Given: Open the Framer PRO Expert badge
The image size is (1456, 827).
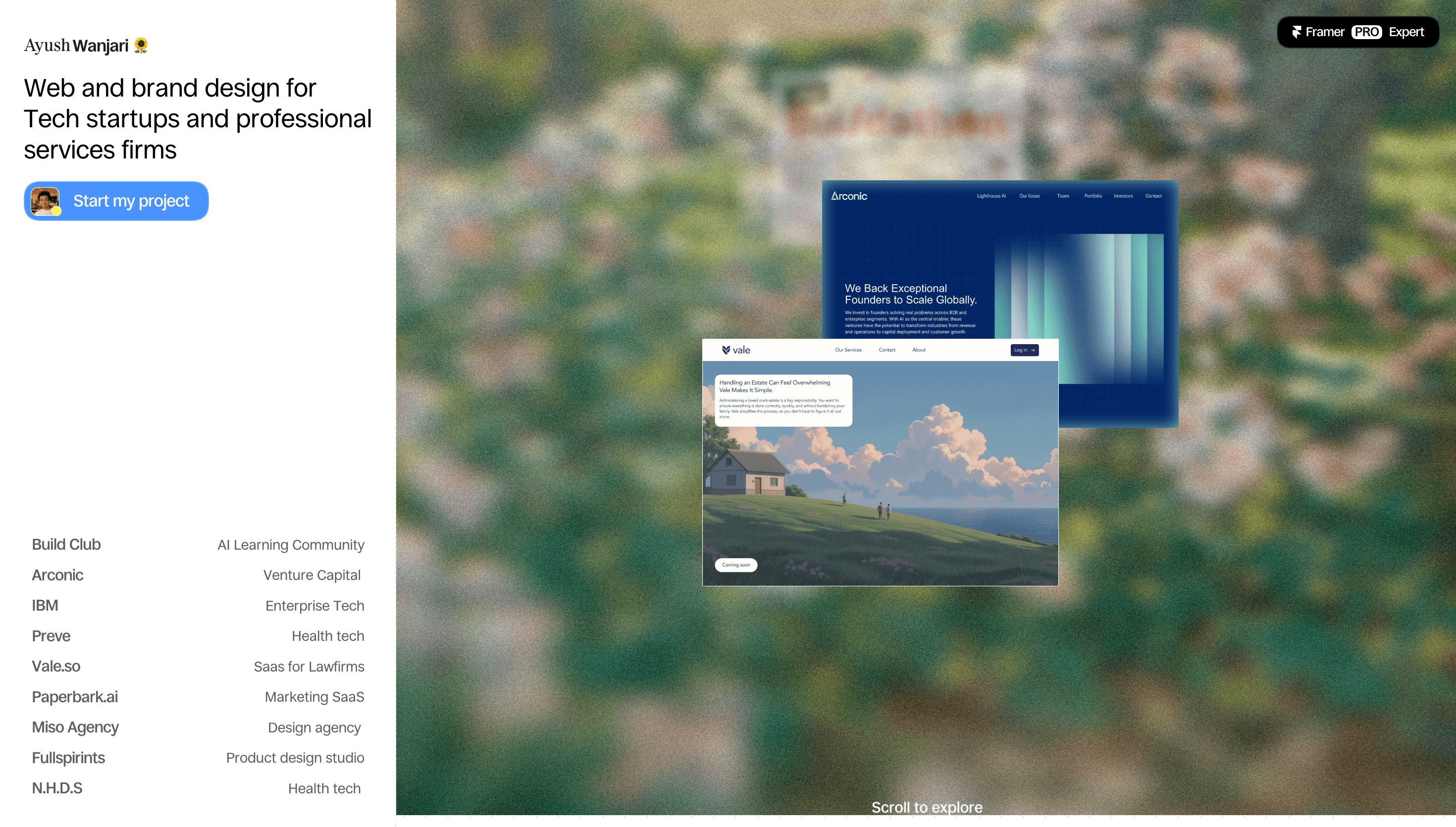Looking at the screenshot, I should tap(1358, 32).
